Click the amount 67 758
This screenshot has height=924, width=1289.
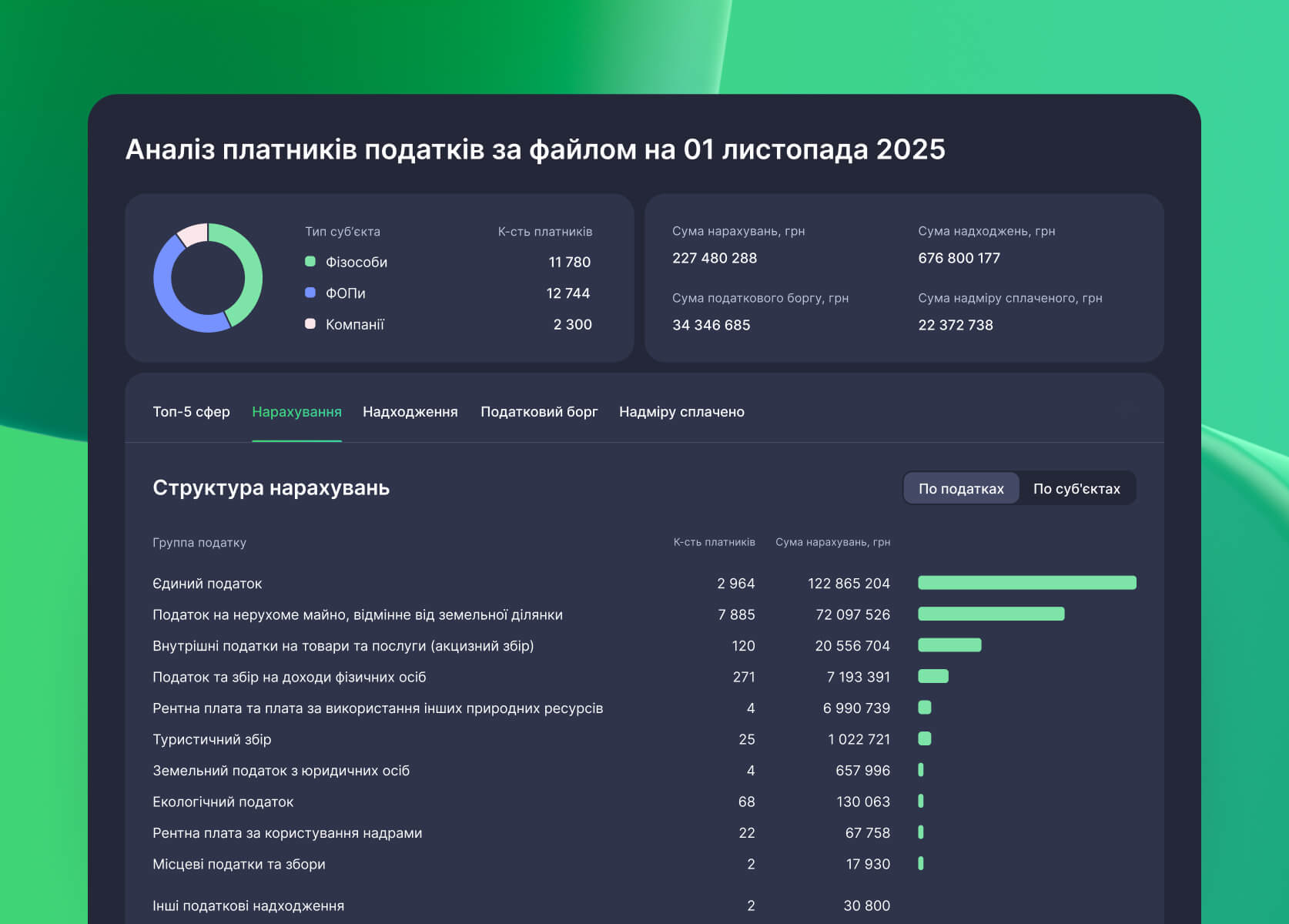click(867, 833)
